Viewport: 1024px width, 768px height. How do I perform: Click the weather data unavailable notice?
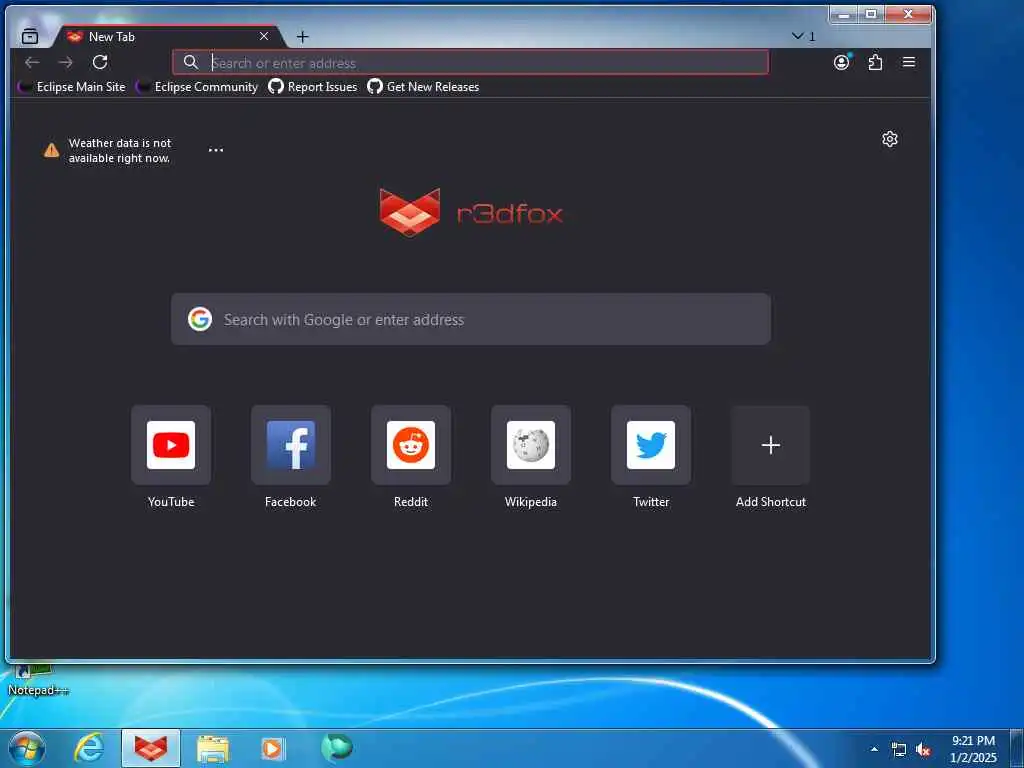click(x=120, y=150)
